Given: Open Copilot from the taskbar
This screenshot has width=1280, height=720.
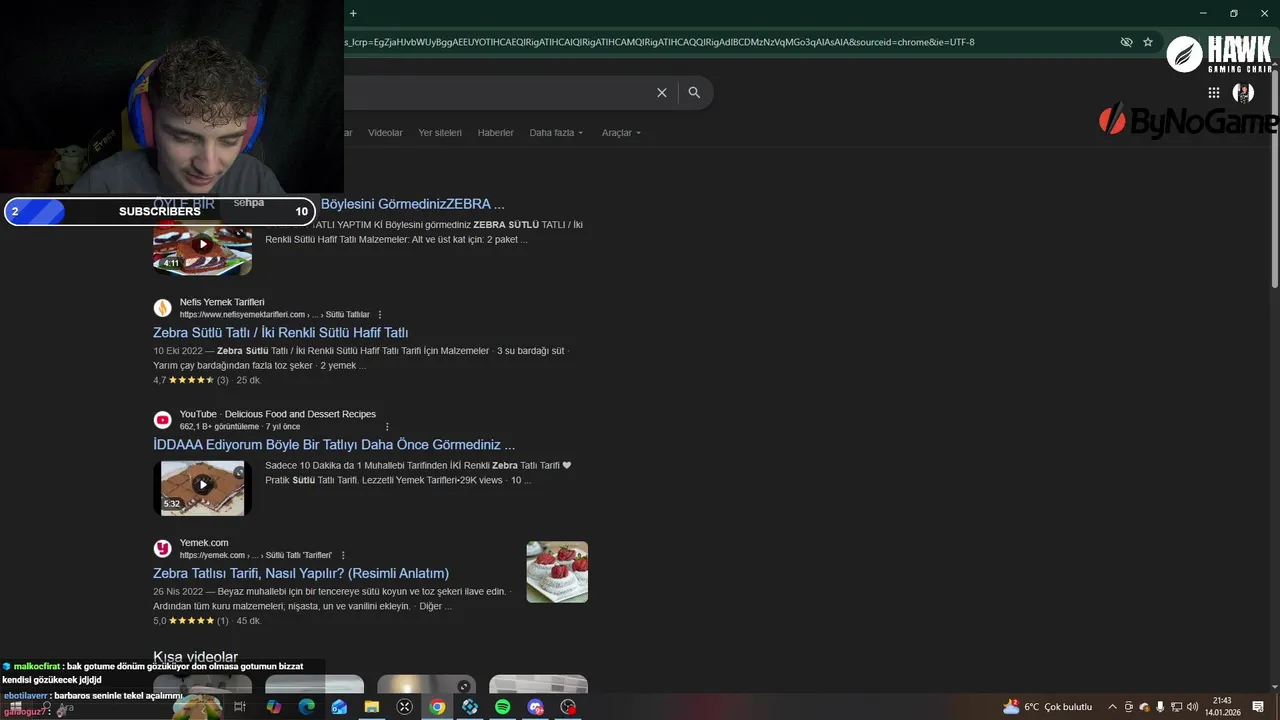Looking at the screenshot, I should click(274, 707).
